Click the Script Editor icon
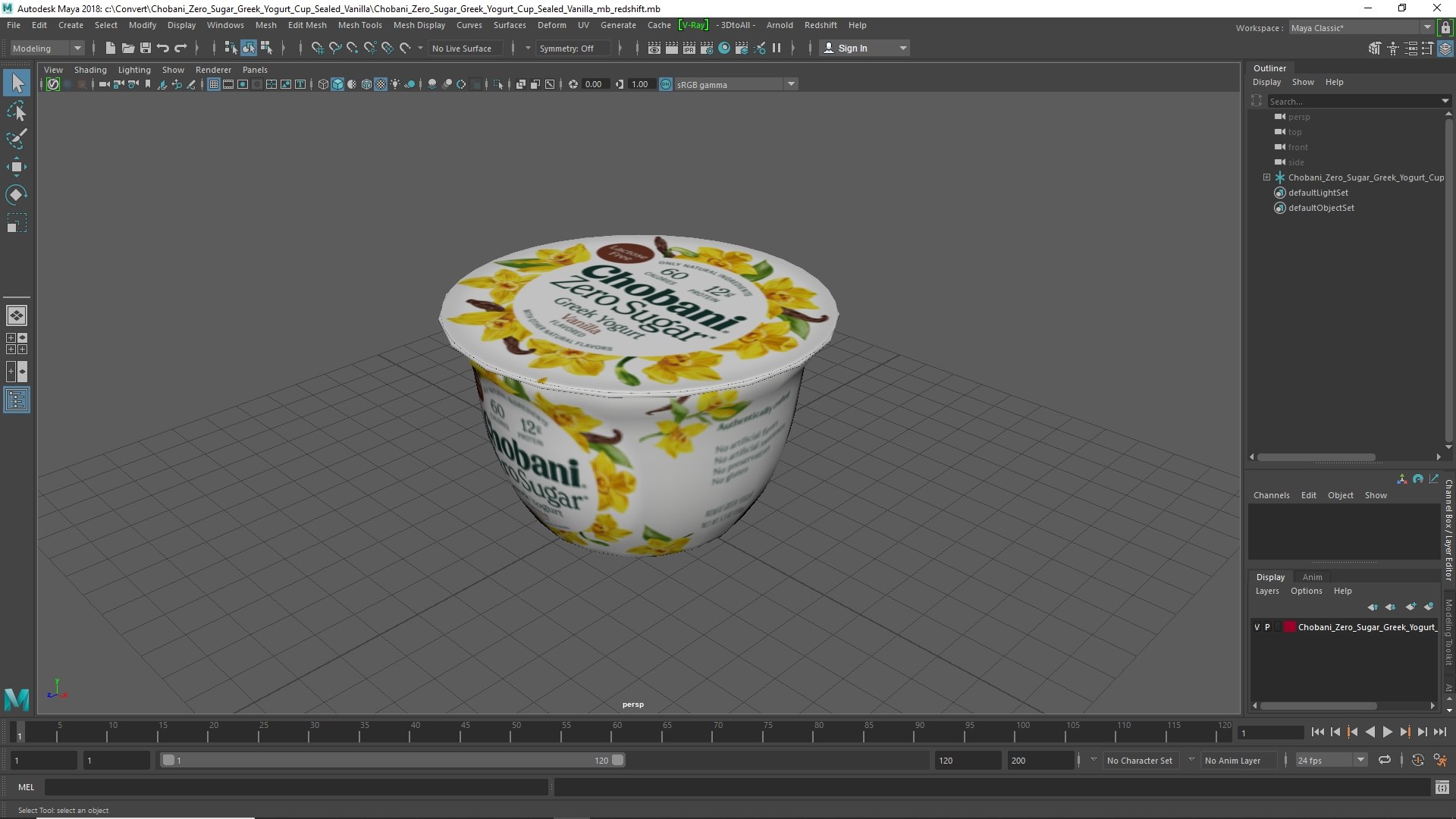The width and height of the screenshot is (1456, 819). tap(1442, 787)
